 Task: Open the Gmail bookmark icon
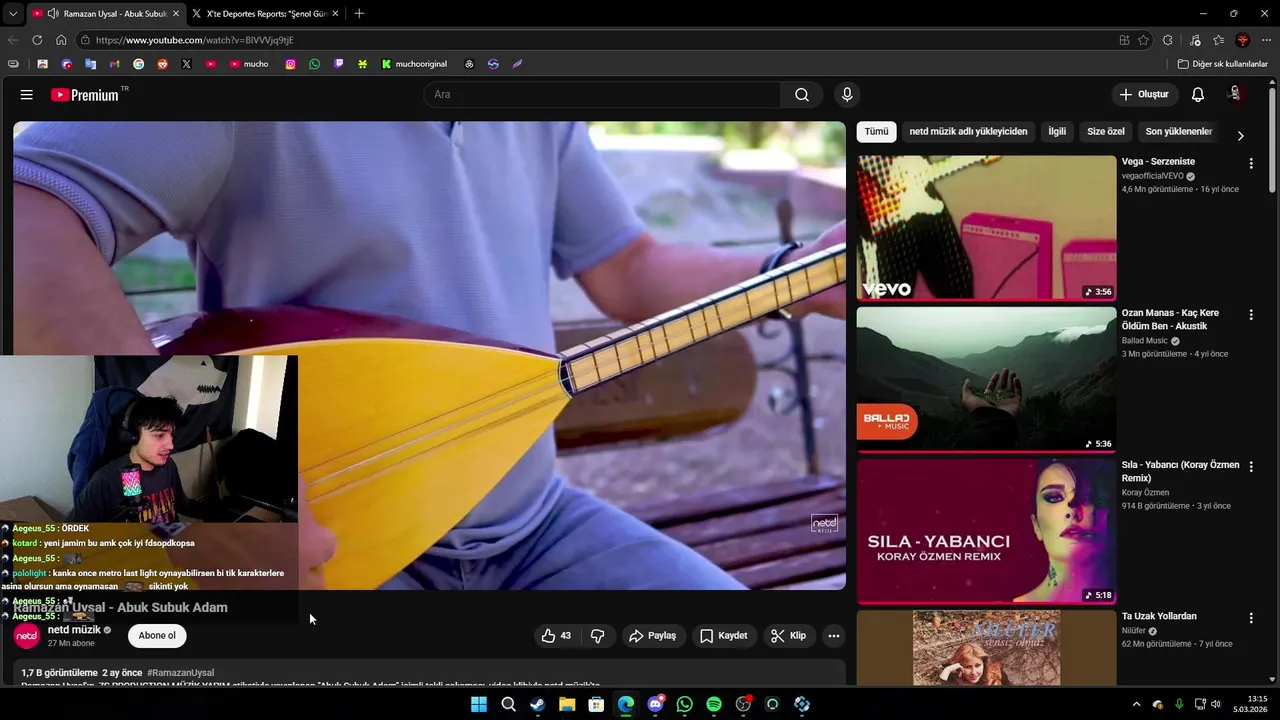click(114, 64)
